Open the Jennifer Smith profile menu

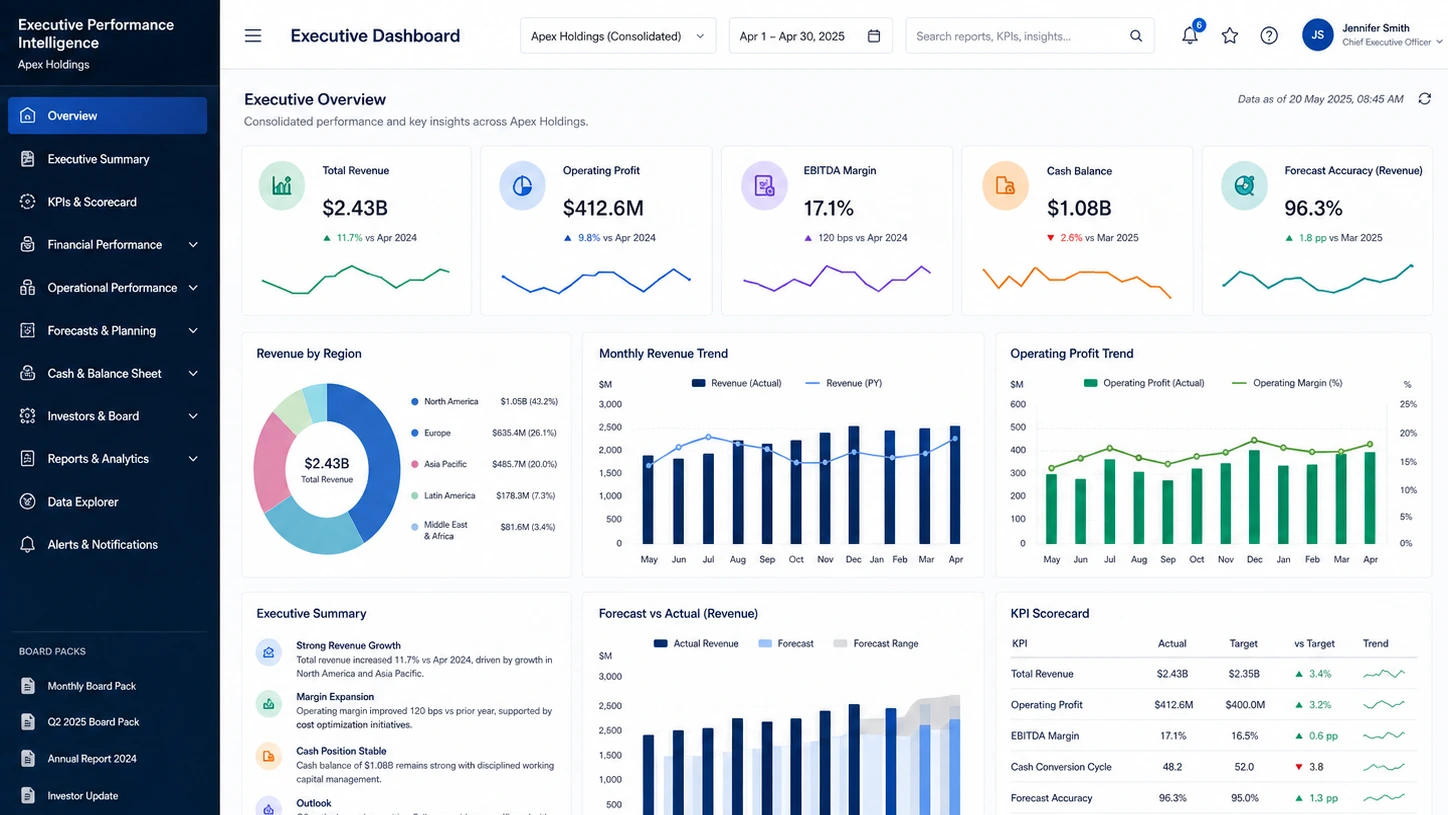(x=1372, y=36)
